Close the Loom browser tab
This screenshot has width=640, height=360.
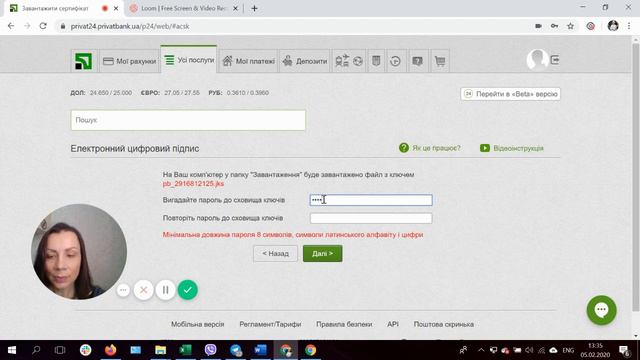tap(235, 8)
